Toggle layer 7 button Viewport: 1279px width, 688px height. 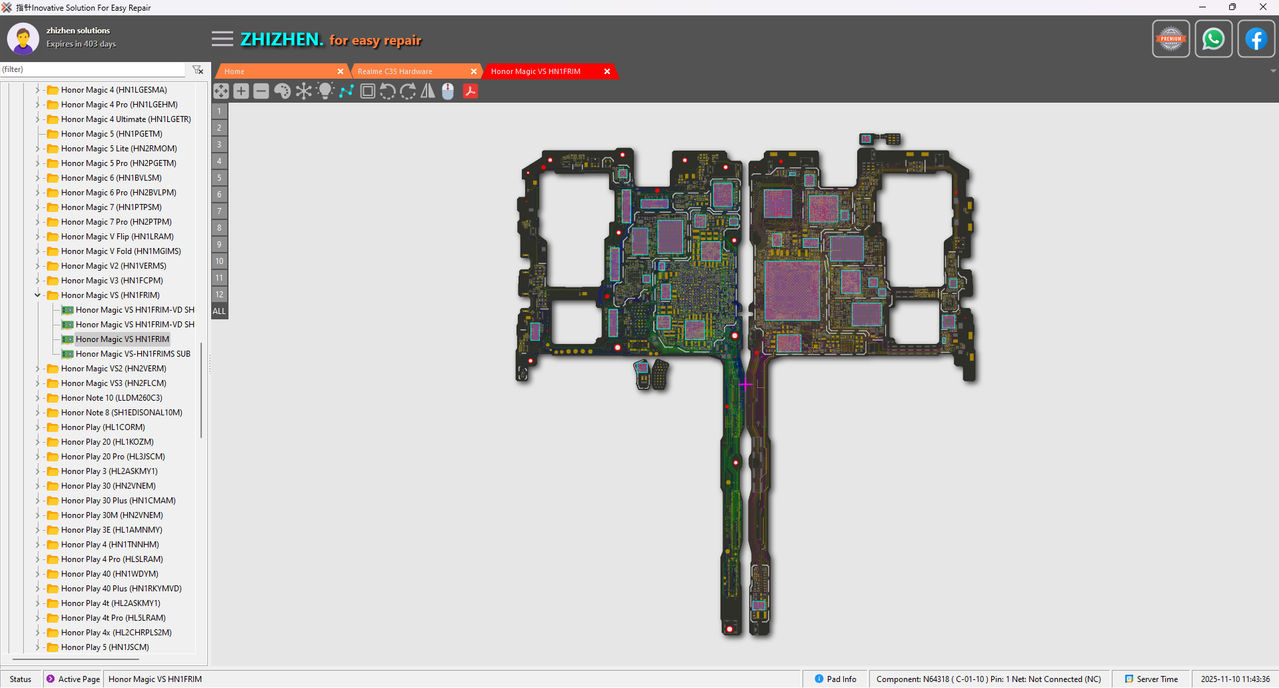219,211
